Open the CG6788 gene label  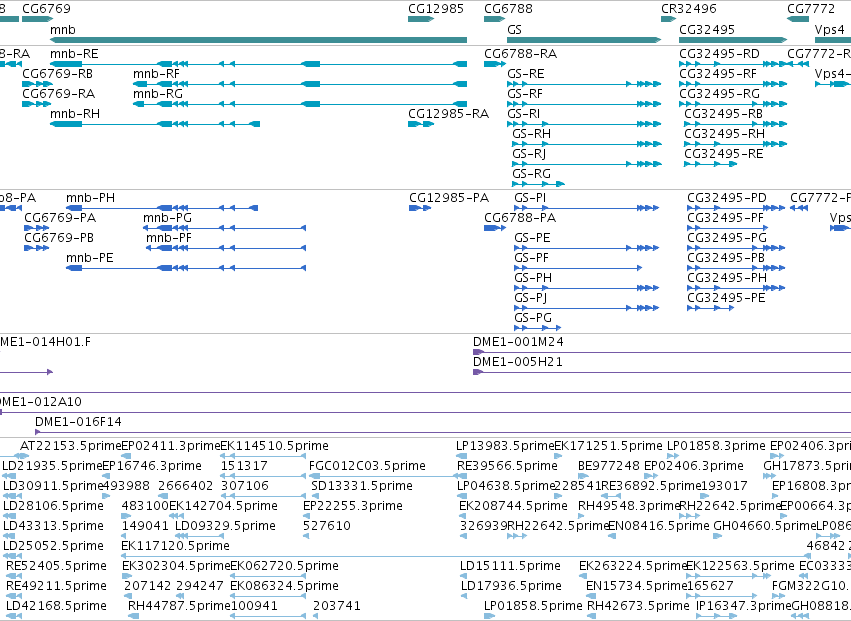(508, 9)
